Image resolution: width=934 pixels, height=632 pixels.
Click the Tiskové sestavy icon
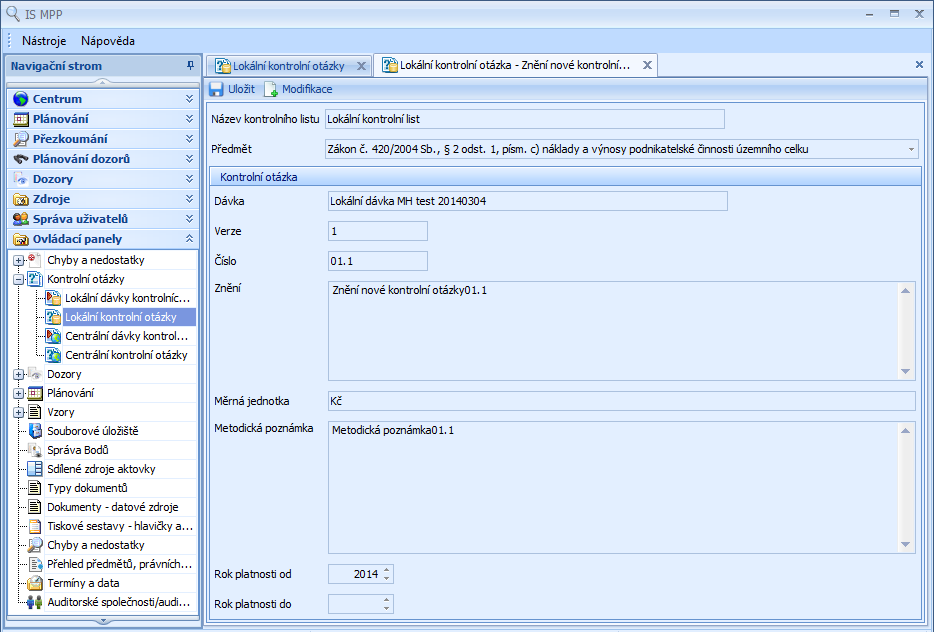click(x=35, y=526)
